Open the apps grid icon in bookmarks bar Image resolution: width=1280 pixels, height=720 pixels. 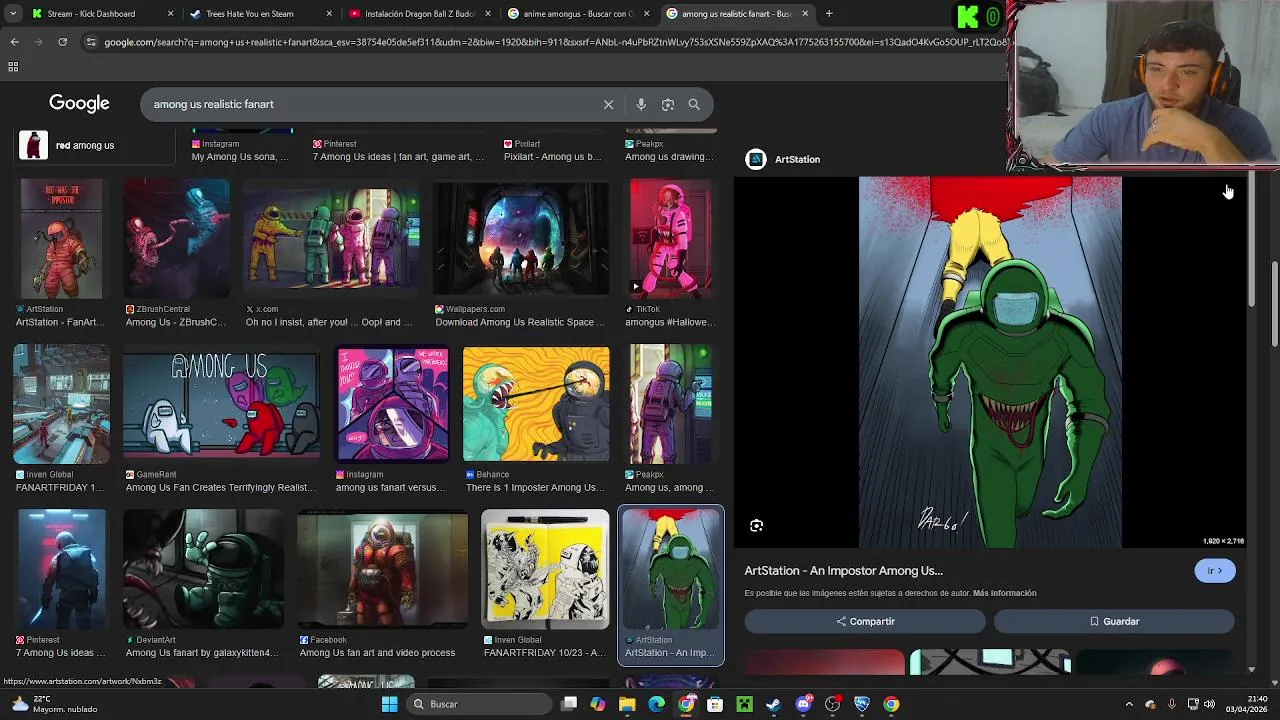[x=13, y=67]
